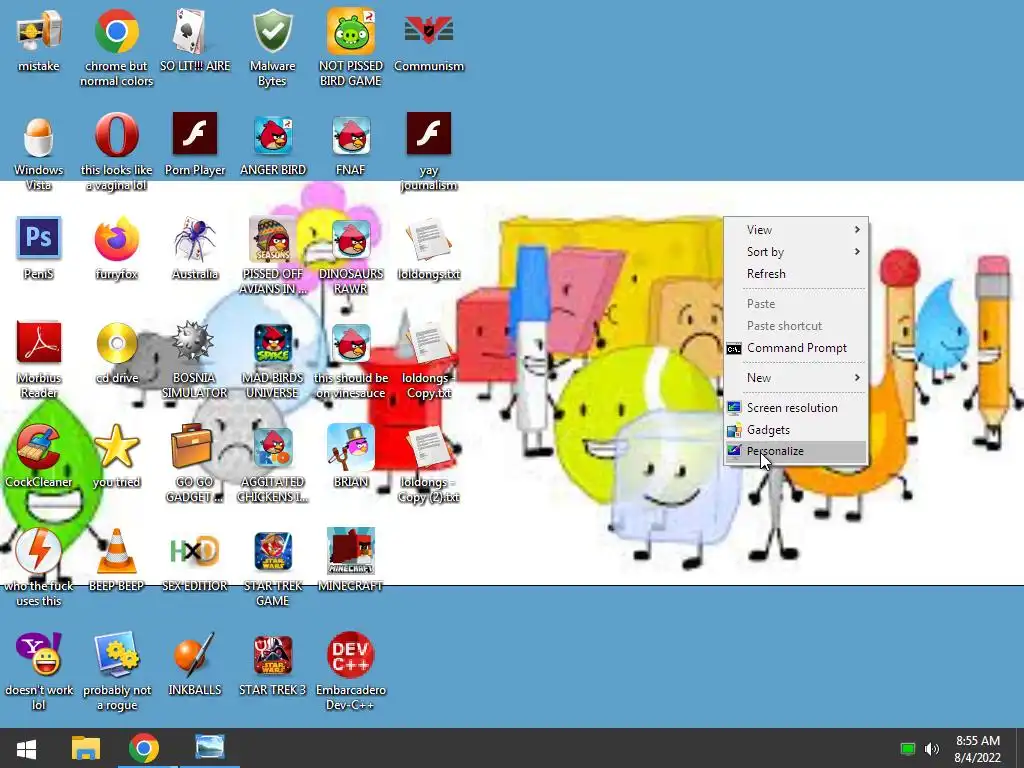Click the 'you tried' star icon
Screen dimensions: 1024x768
click(116, 447)
